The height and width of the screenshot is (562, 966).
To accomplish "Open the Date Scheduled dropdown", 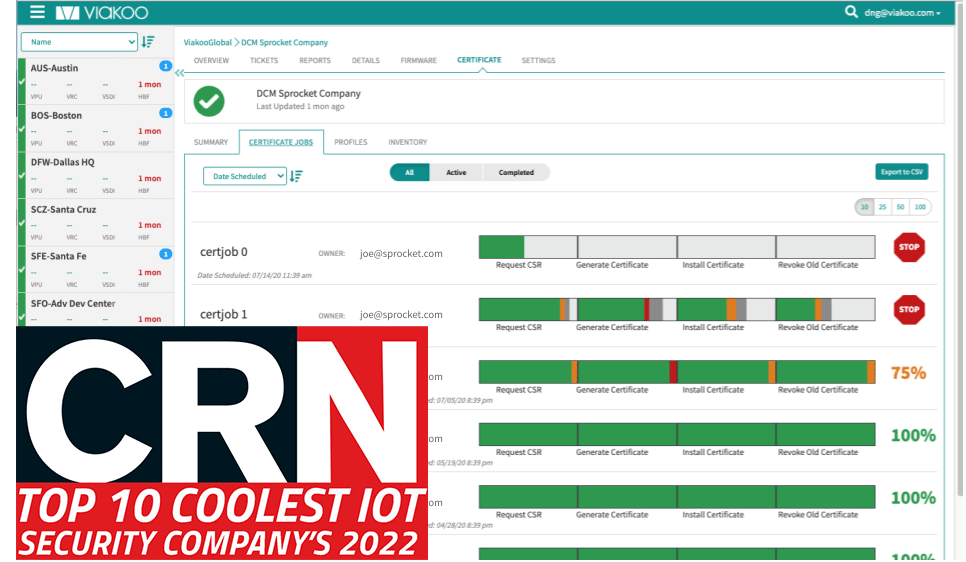I will [245, 176].
